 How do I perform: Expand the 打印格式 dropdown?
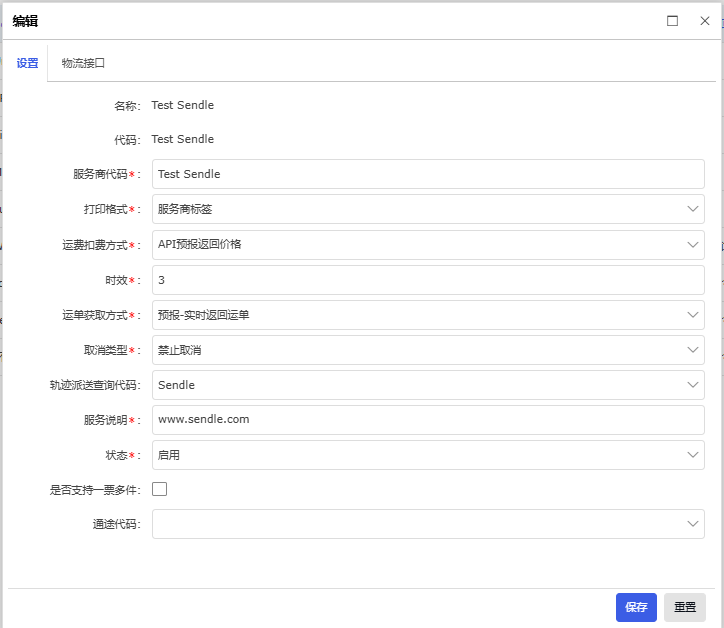pos(427,209)
